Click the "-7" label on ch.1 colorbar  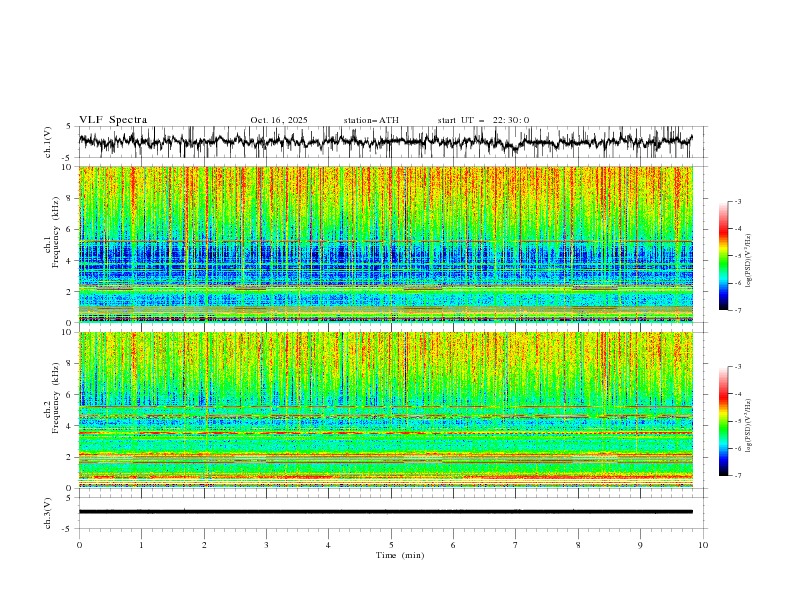coord(738,310)
